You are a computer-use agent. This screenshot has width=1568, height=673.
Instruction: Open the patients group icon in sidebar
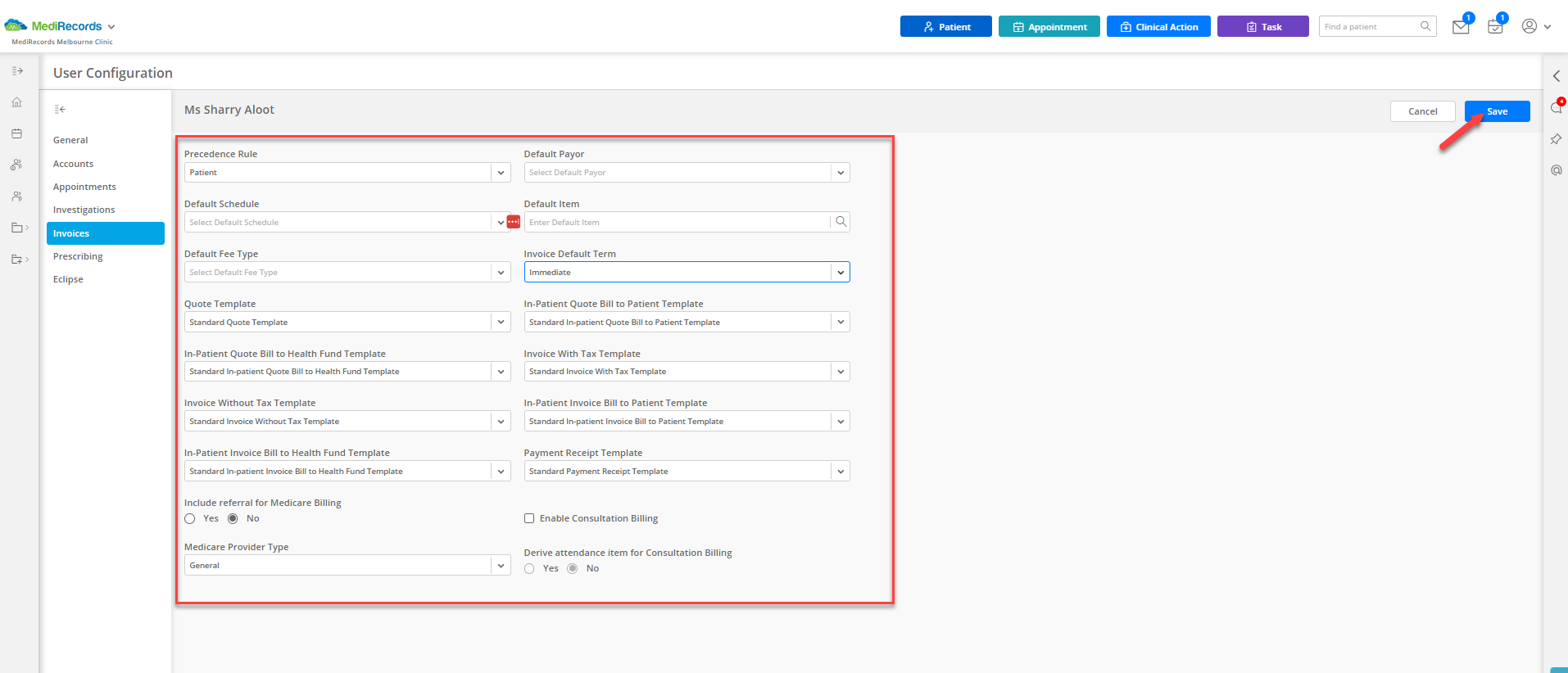coord(16,165)
